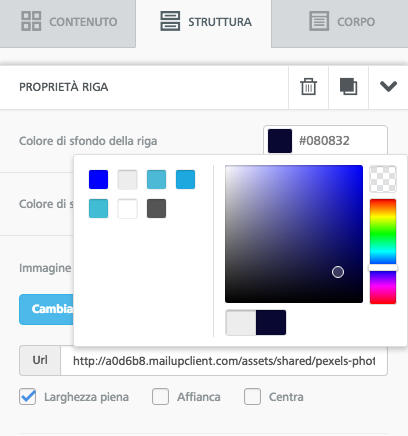The width and height of the screenshot is (408, 436).
Task: Select the Struttura tab
Action: coord(204,23)
